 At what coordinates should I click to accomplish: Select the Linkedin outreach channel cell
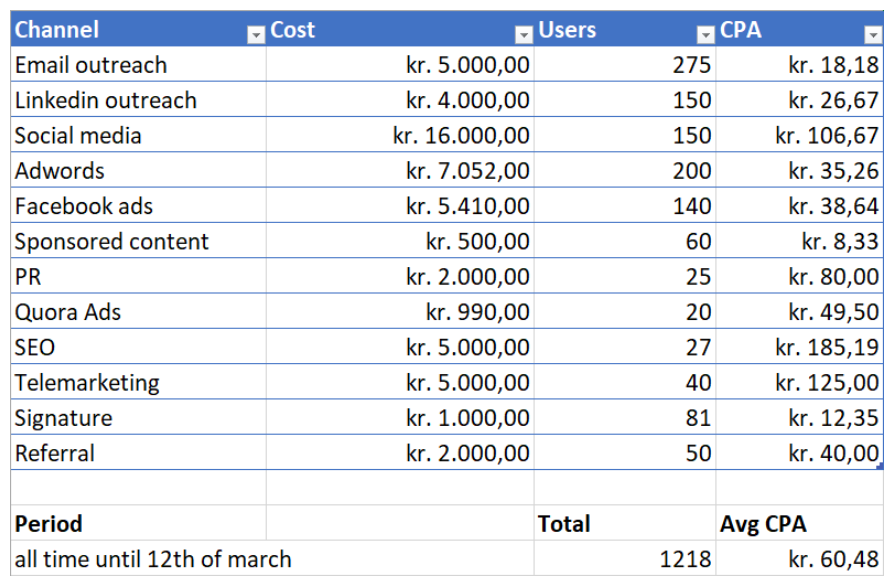tap(105, 101)
